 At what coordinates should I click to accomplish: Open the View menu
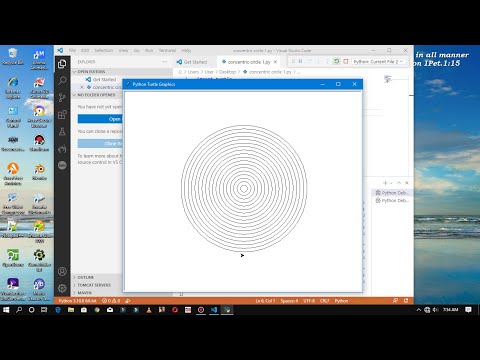point(123,50)
